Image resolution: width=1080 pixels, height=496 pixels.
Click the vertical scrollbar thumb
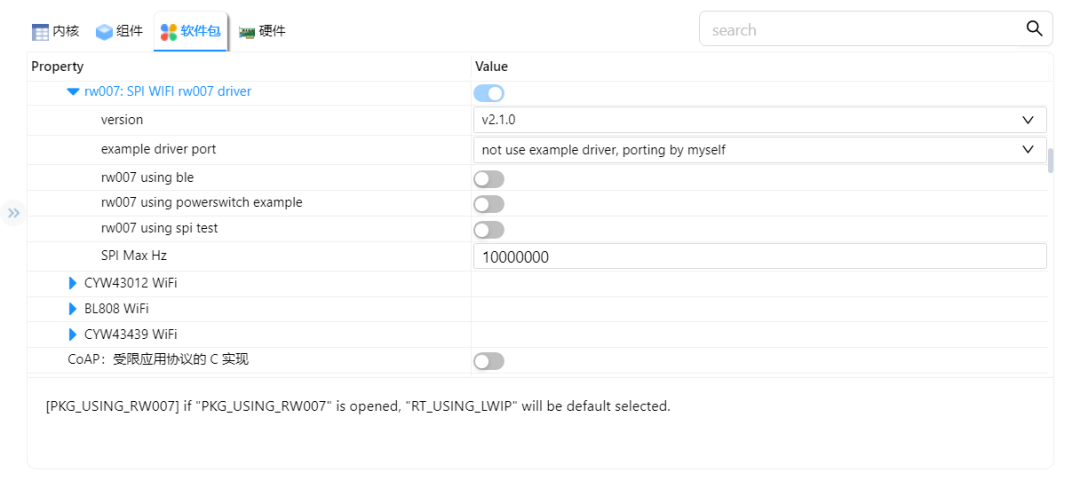pyautogui.click(x=1050, y=161)
